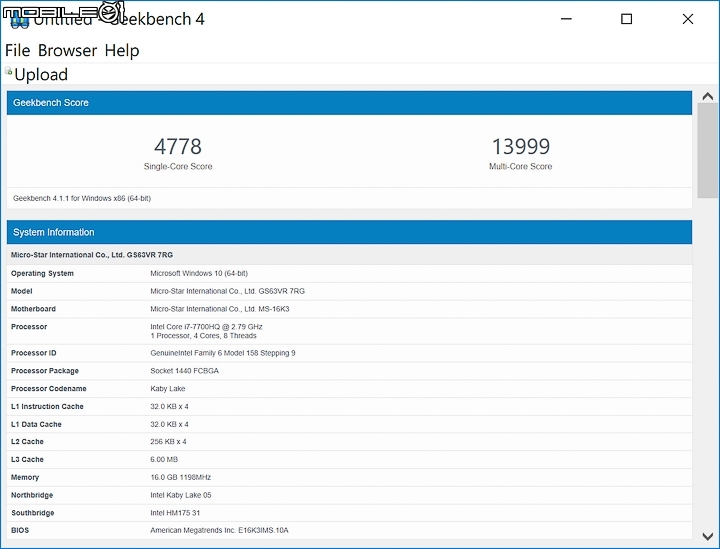Click the scrollbar up arrow

(x=708, y=96)
